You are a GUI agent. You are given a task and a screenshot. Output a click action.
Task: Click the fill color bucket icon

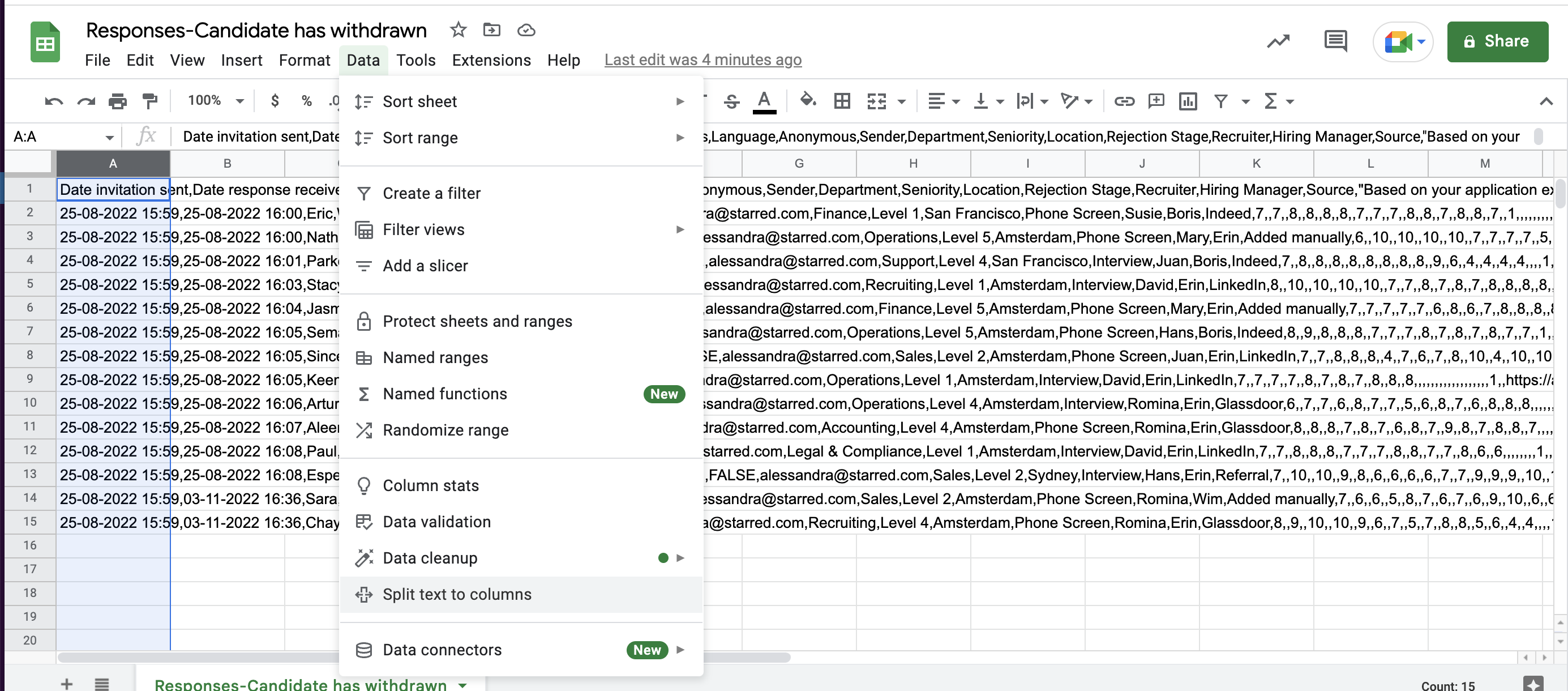coord(807,100)
